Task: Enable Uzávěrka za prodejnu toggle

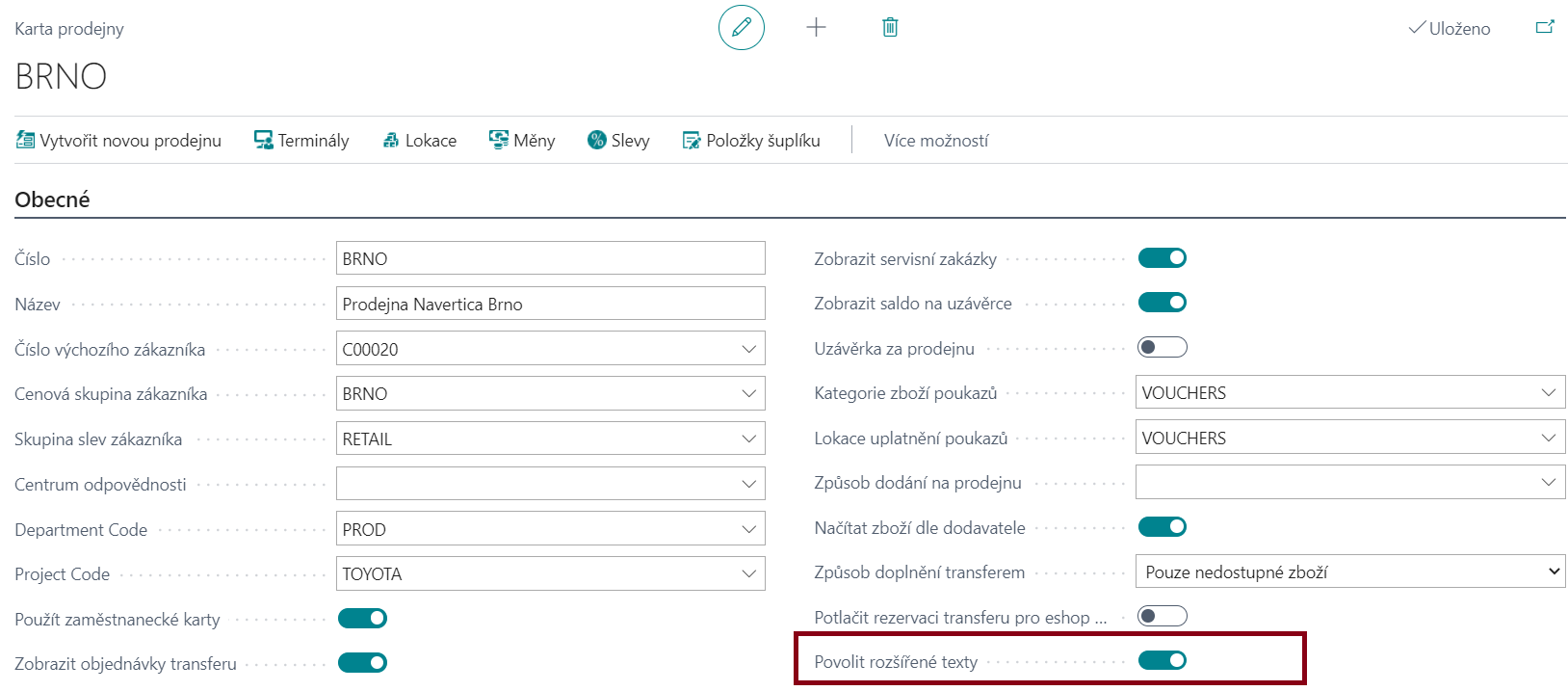Action: click(x=1162, y=347)
